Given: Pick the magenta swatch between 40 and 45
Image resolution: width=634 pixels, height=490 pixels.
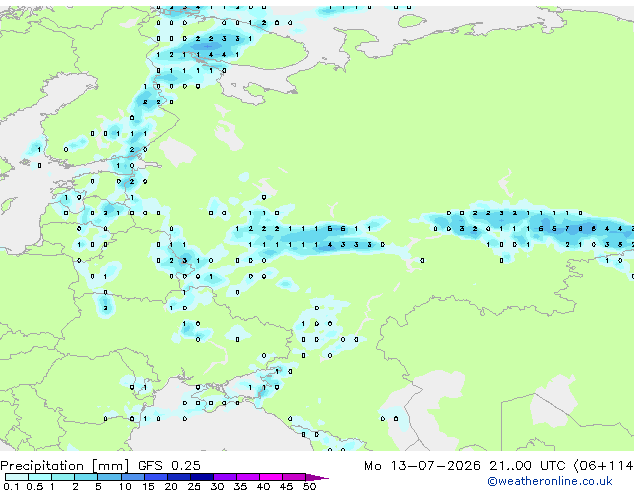Looking at the screenshot, I should (271, 477).
